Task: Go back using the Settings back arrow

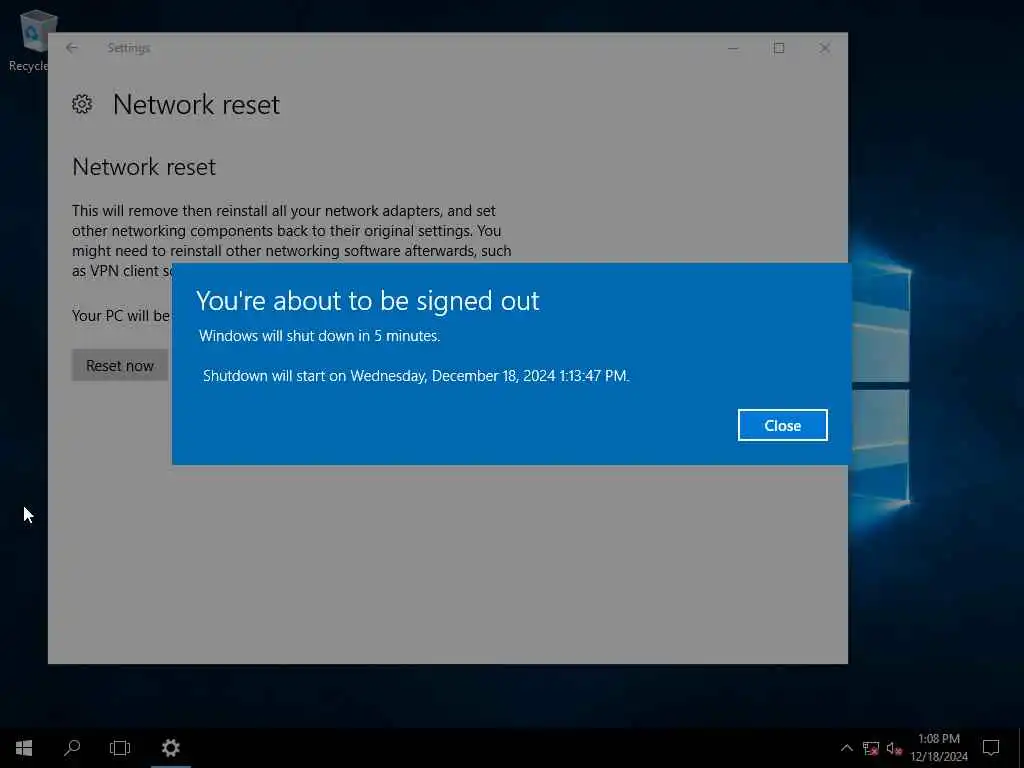Action: 72,48
